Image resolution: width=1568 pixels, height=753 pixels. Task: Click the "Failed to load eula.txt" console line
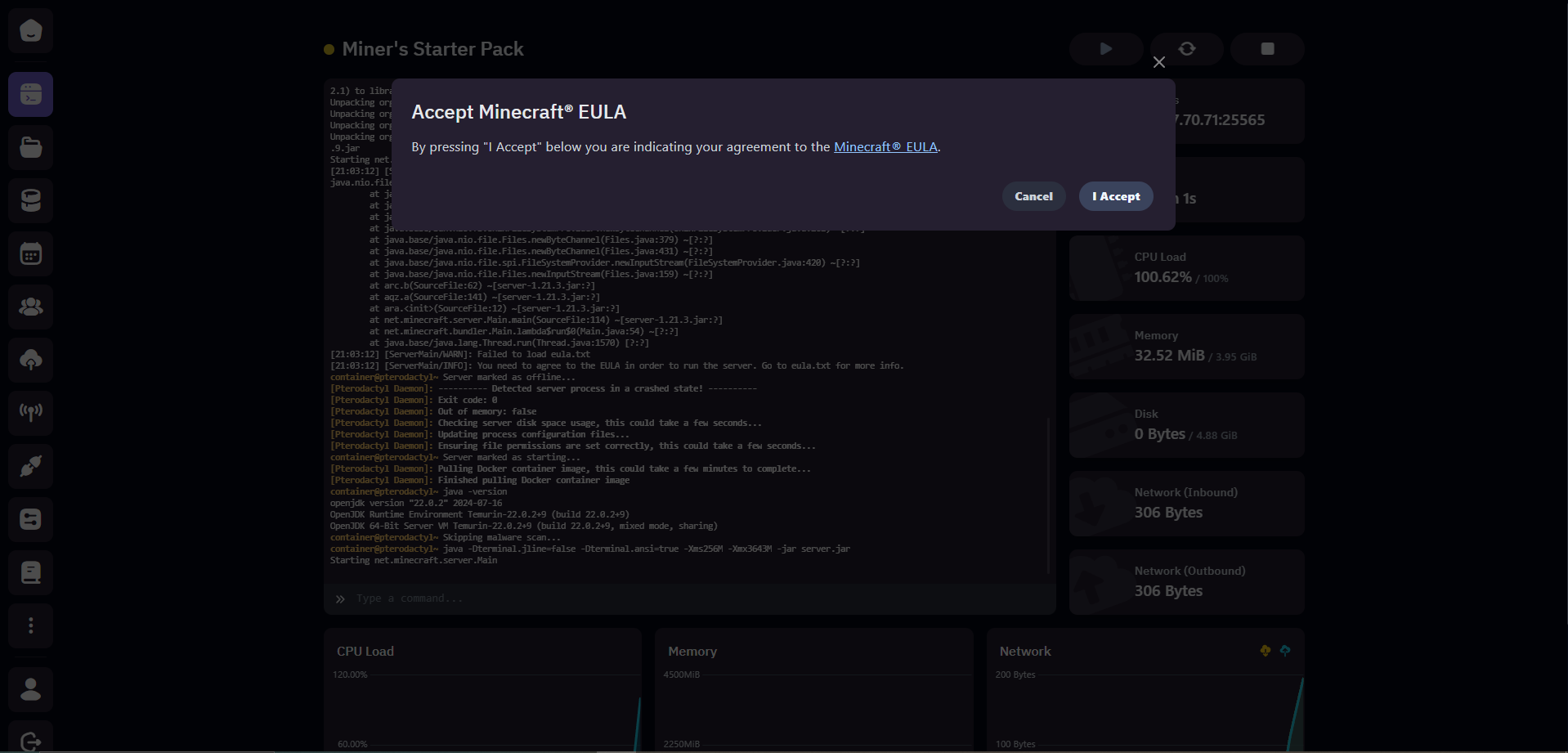460,354
